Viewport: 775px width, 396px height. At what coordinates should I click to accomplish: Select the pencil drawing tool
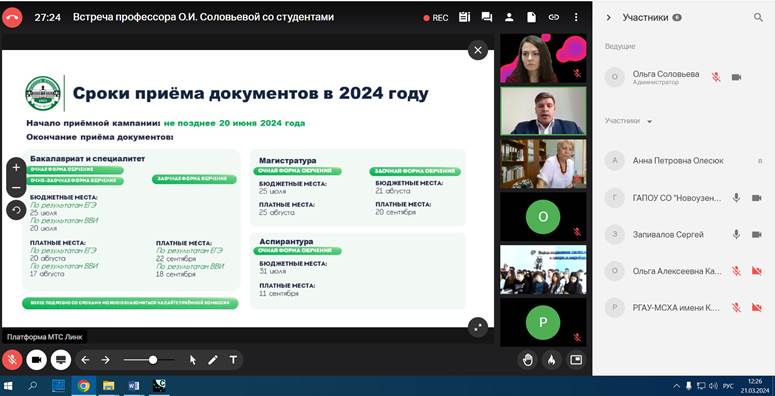[x=213, y=360]
